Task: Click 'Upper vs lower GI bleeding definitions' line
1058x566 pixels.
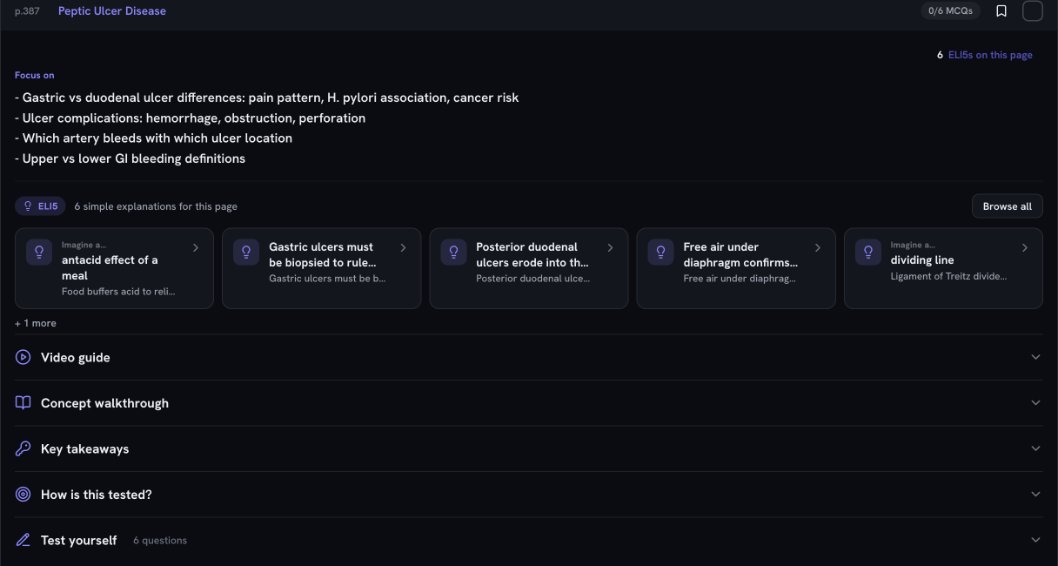Action: (x=130, y=159)
